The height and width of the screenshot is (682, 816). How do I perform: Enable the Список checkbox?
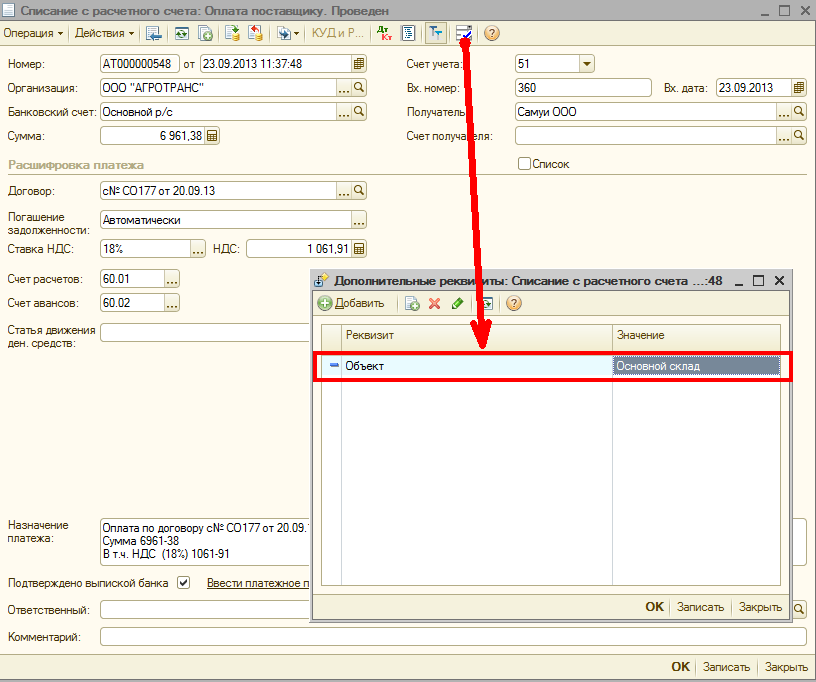[x=524, y=164]
